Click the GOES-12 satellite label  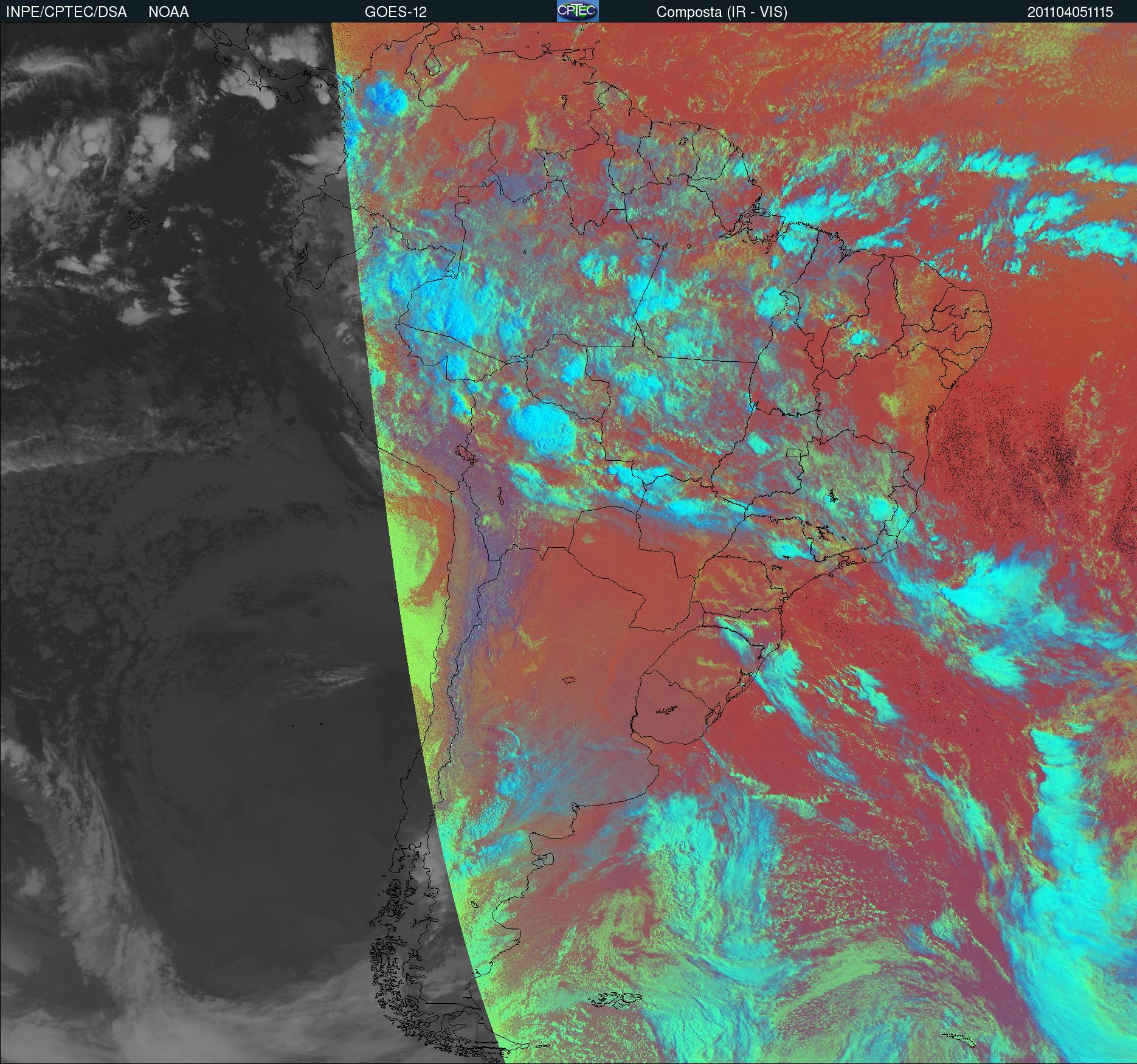click(395, 12)
